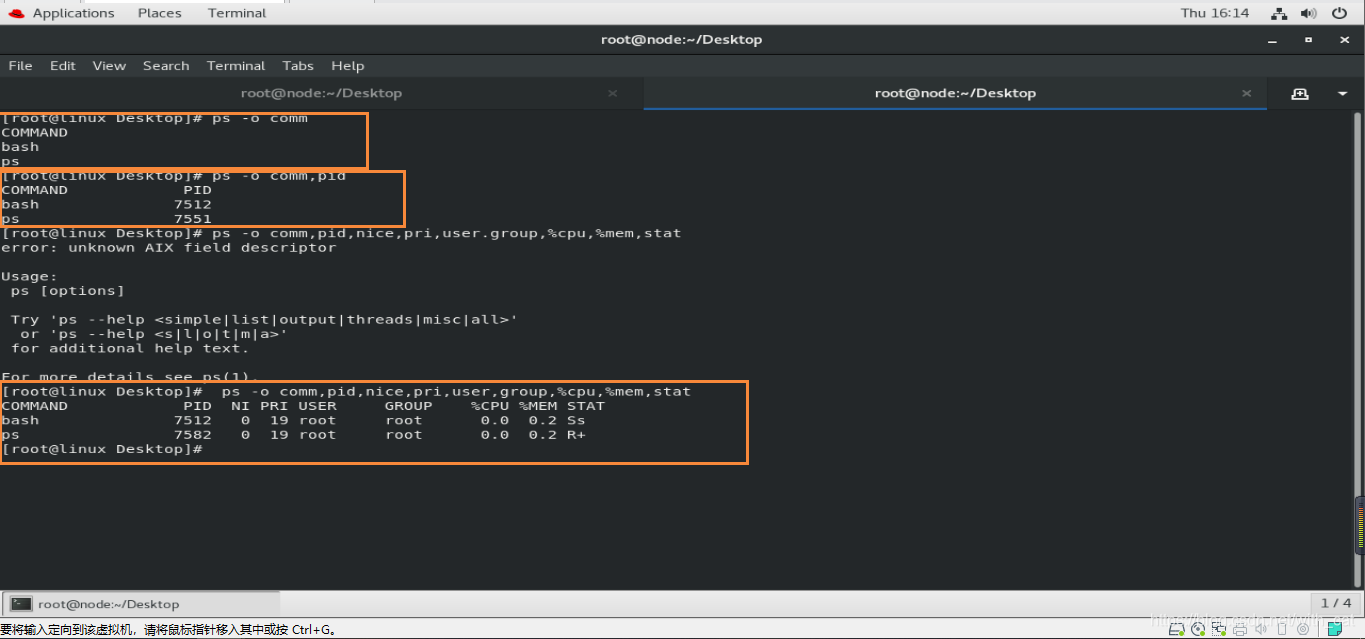Click the 1 / 4 workspace switcher
The height and width of the screenshot is (639, 1365).
coord(1336,603)
